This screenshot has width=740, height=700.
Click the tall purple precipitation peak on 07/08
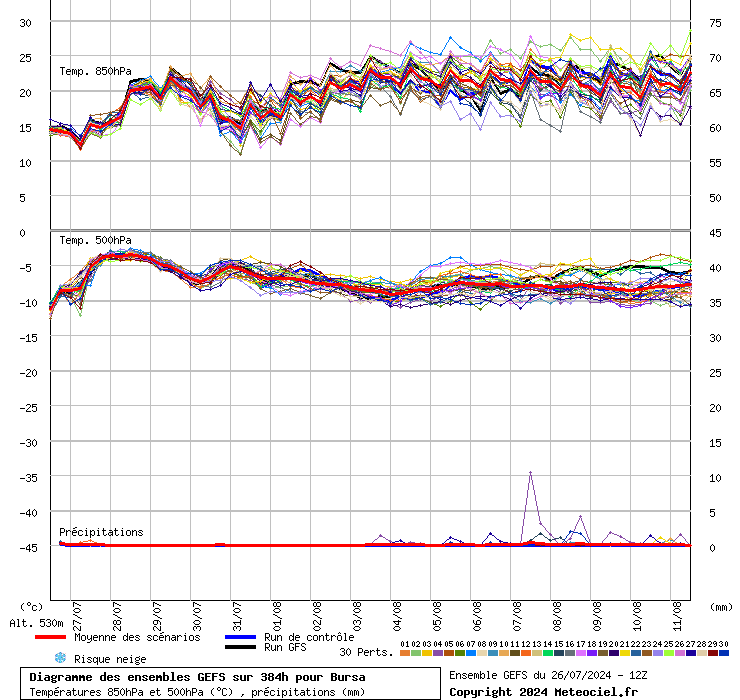pyautogui.click(x=530, y=472)
